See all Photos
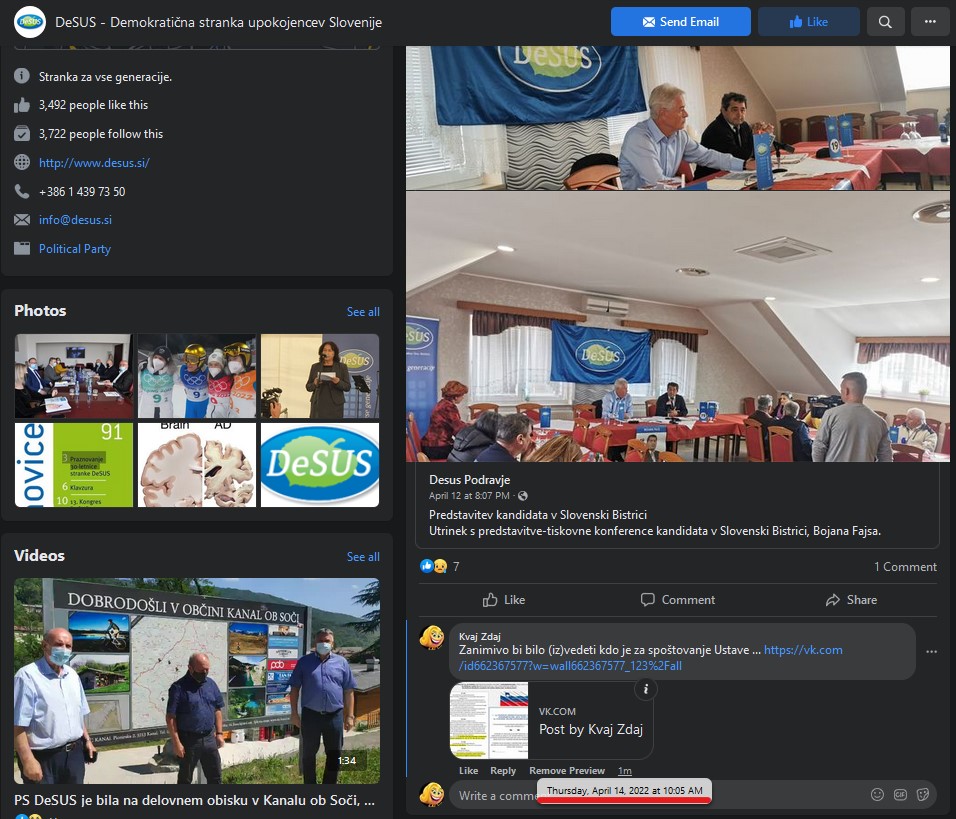Screen dimensions: 956x819 363,312
